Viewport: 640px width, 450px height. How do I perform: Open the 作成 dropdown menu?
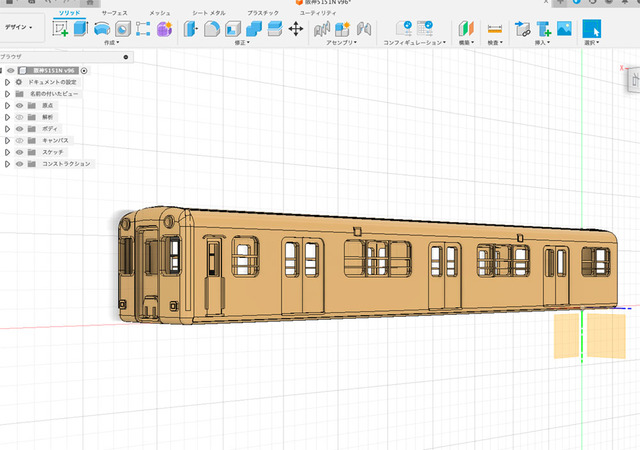point(111,42)
